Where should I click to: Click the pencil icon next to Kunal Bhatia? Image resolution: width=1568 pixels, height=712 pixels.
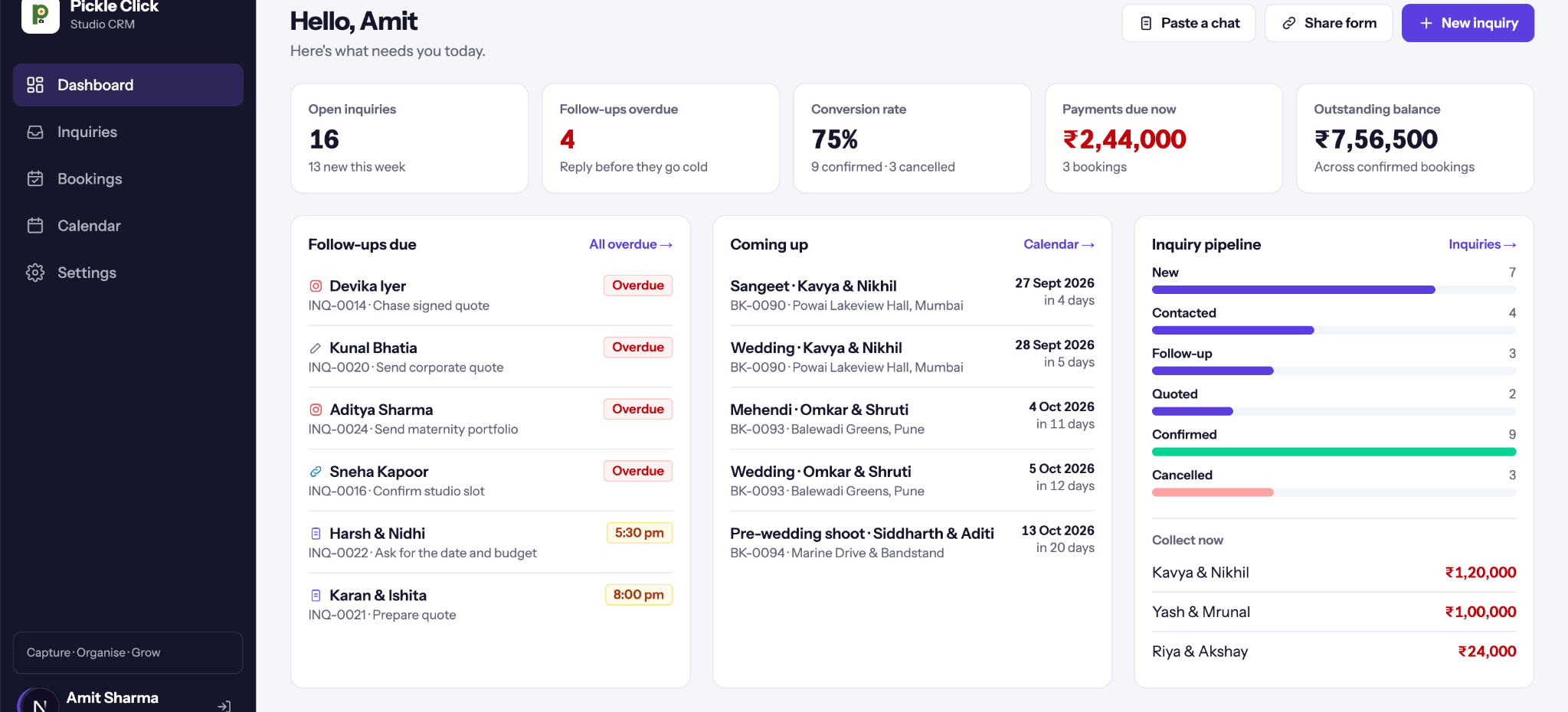point(316,348)
